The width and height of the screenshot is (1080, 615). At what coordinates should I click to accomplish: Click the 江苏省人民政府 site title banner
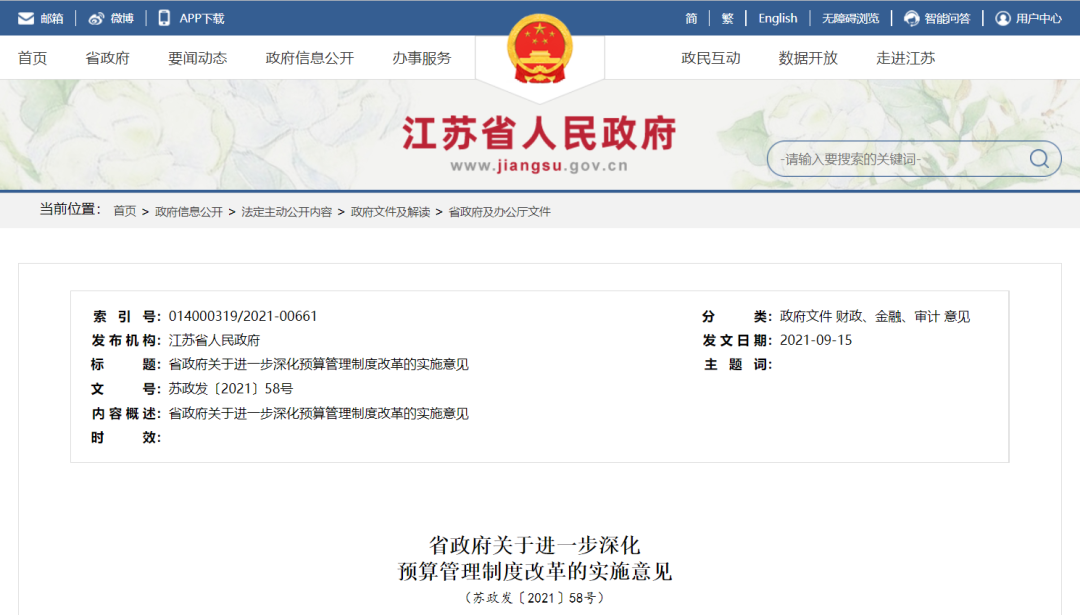(x=539, y=133)
